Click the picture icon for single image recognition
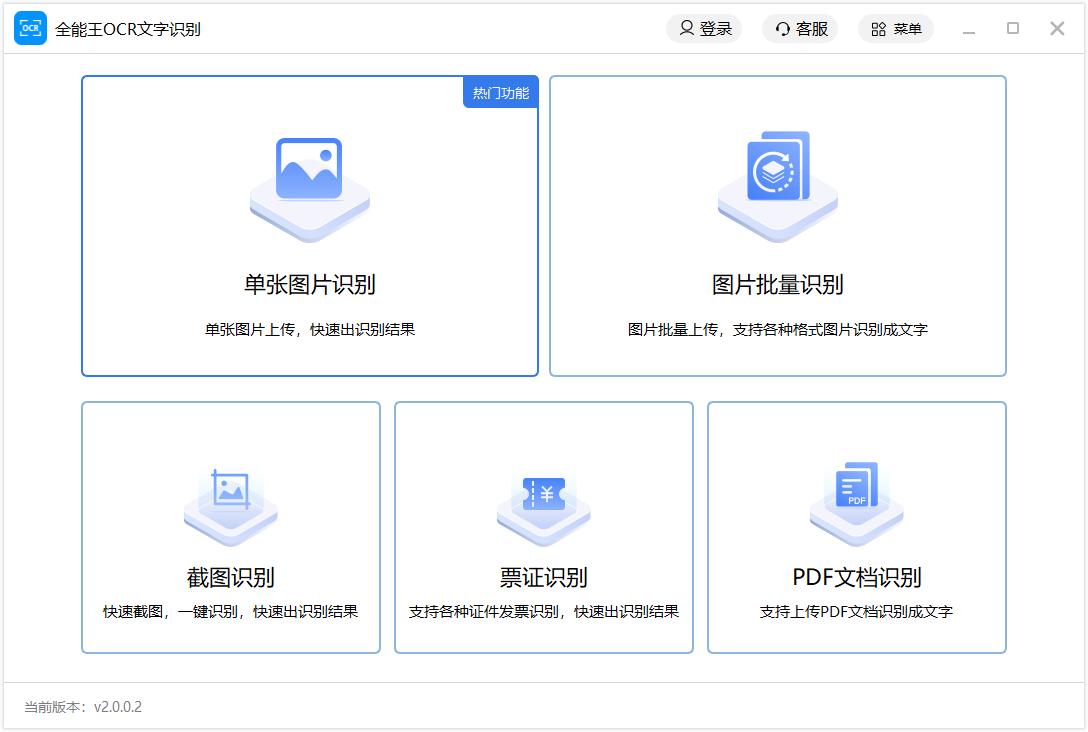The width and height of the screenshot is (1088, 732). 309,169
